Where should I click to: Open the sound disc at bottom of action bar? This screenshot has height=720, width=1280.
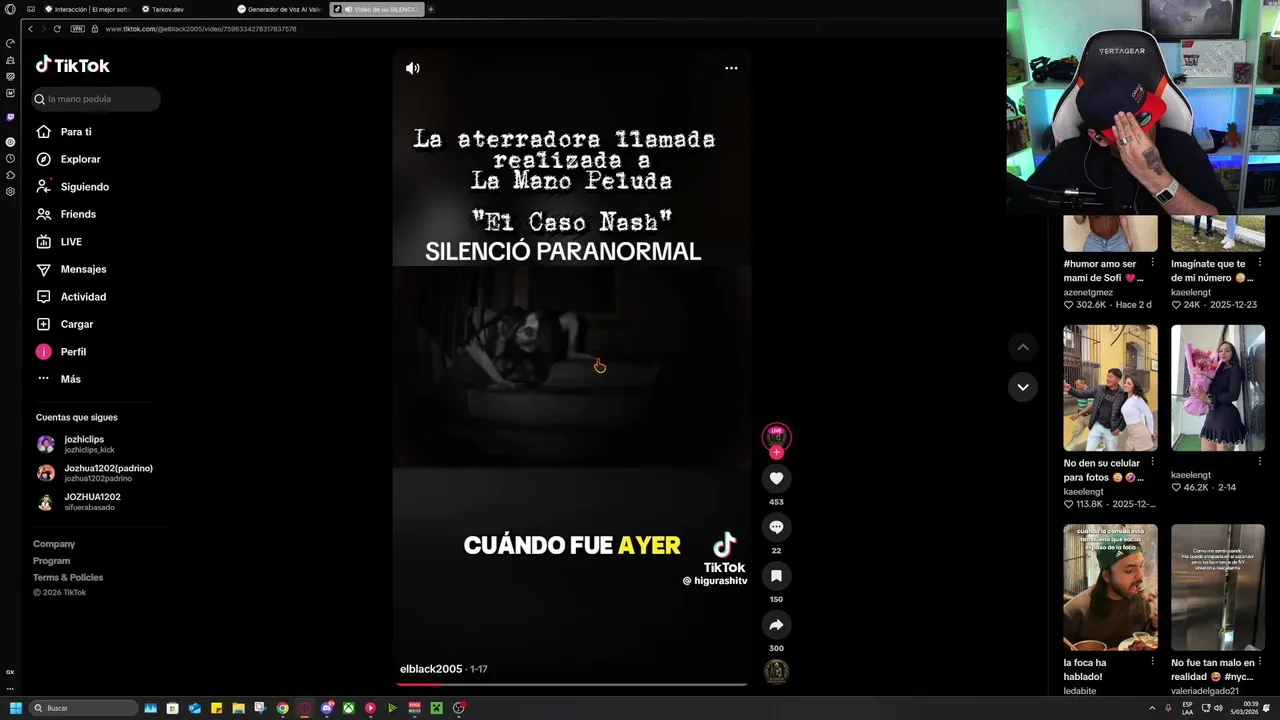coord(776,672)
